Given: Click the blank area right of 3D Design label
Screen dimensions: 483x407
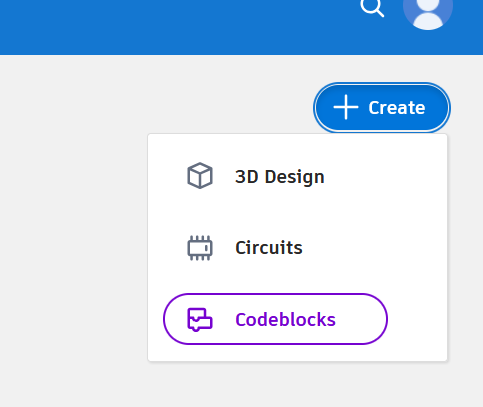Looking at the screenshot, I should (383, 177).
